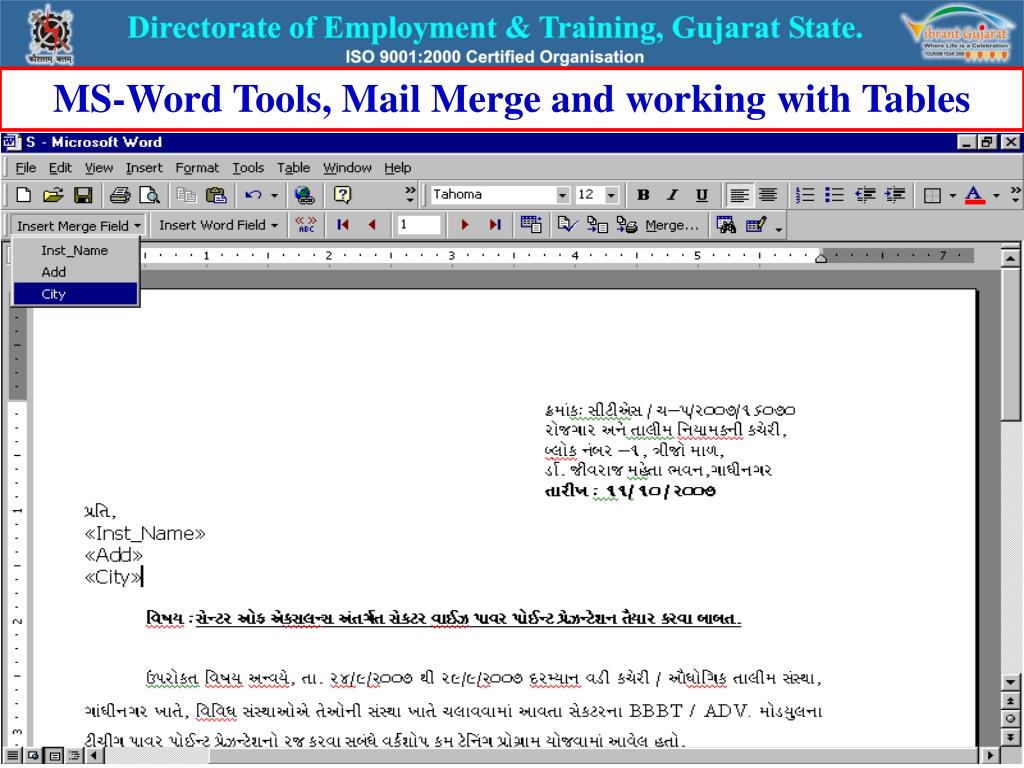This screenshot has height=768, width=1024.
Task: Expand more mail merge toolbar options
Action: pyautogui.click(x=779, y=228)
